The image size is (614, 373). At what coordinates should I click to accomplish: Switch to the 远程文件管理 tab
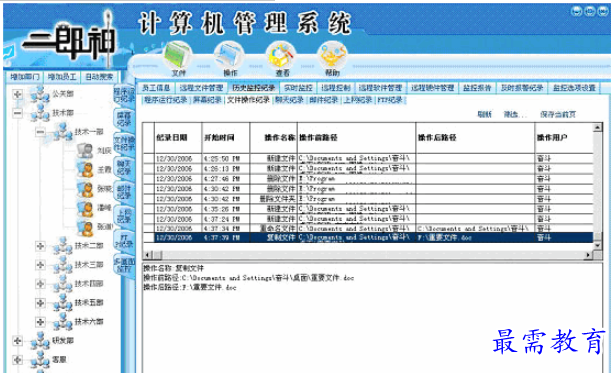point(201,88)
